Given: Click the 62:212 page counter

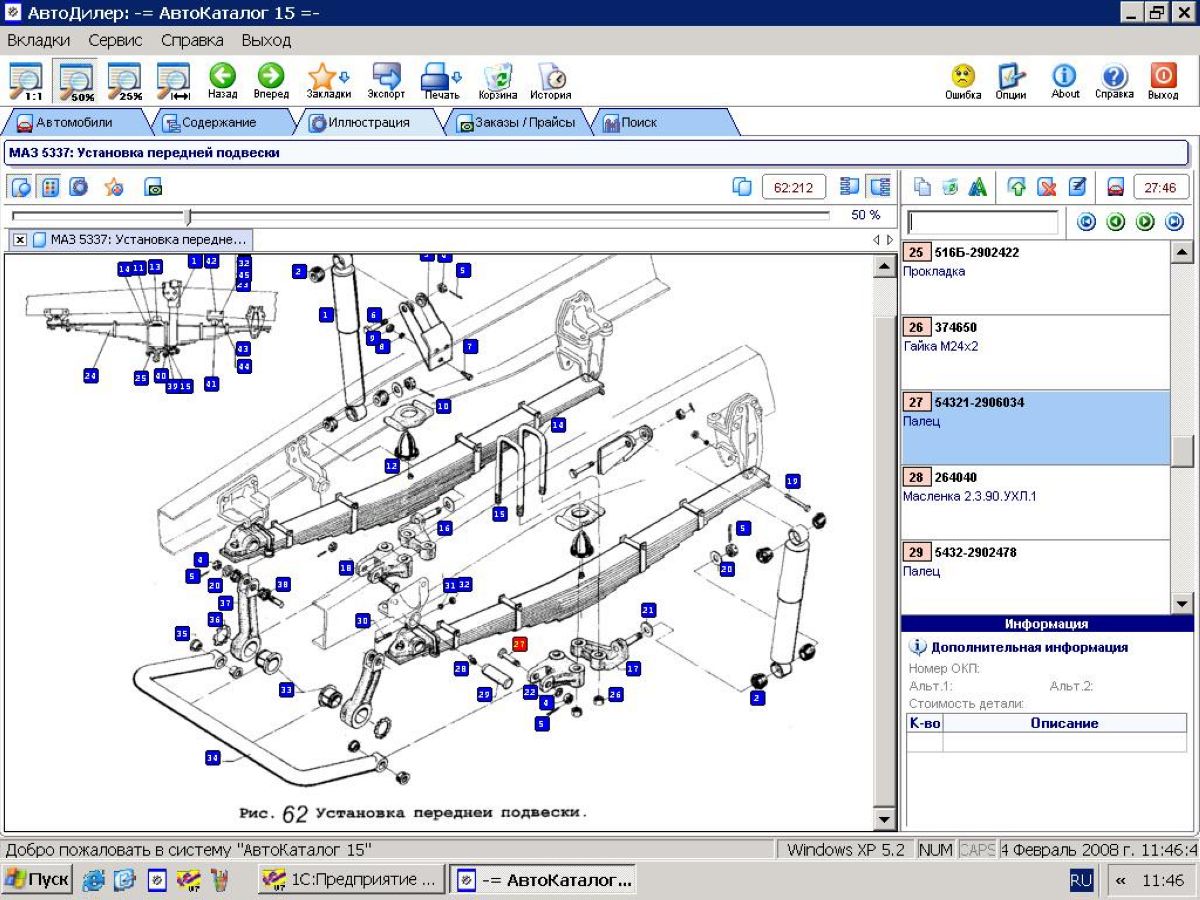Looking at the screenshot, I should tap(794, 187).
